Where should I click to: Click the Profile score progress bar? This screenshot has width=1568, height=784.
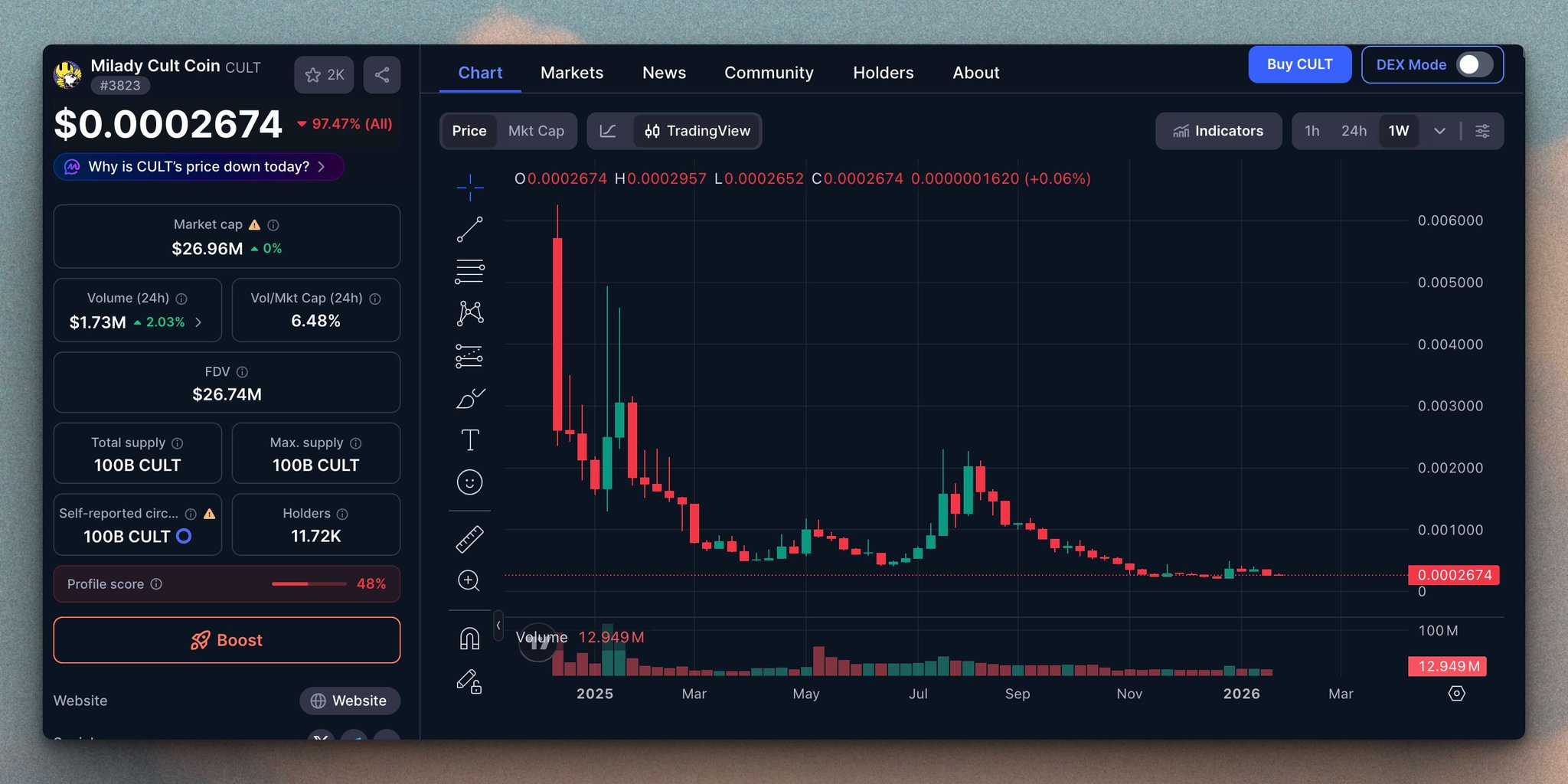click(x=309, y=584)
